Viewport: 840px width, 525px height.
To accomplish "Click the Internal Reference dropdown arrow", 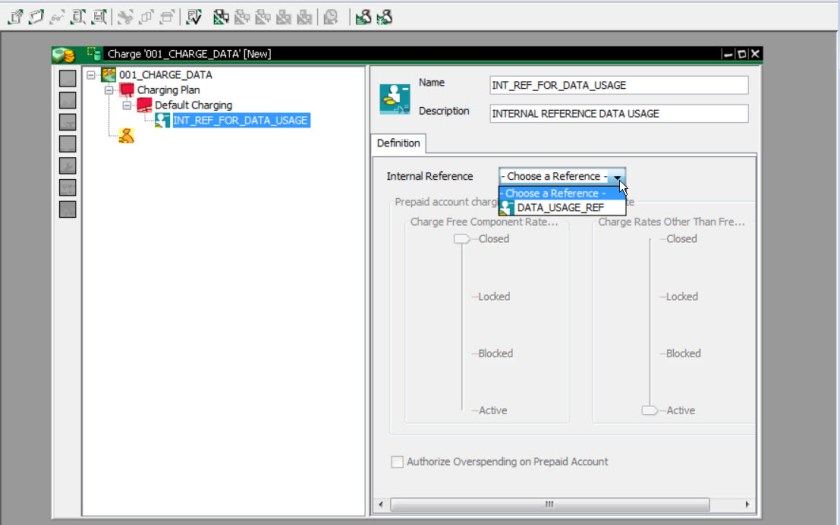I will pyautogui.click(x=617, y=176).
